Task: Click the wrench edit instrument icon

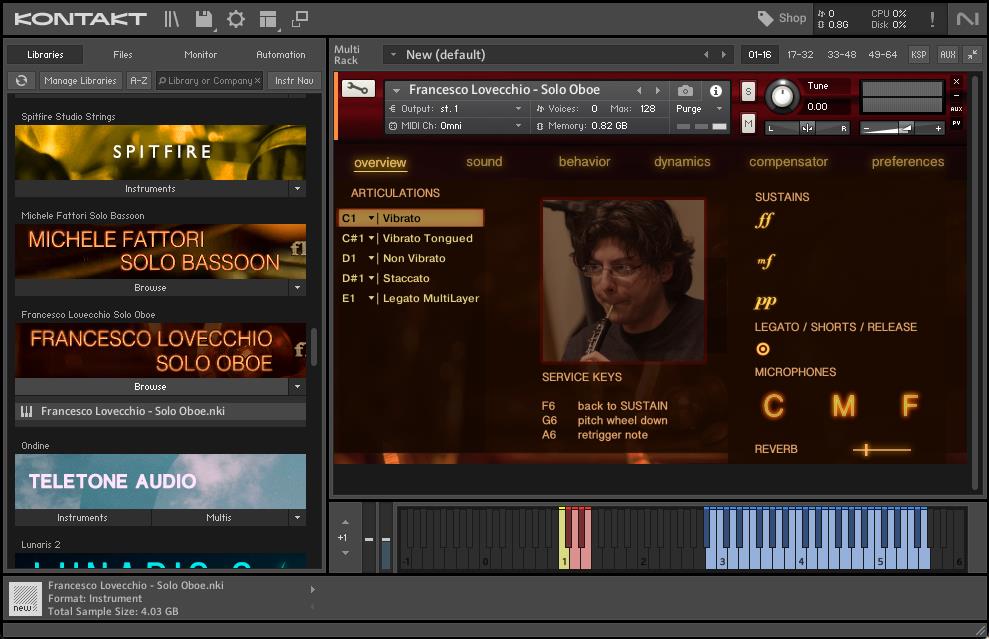Action: point(358,89)
